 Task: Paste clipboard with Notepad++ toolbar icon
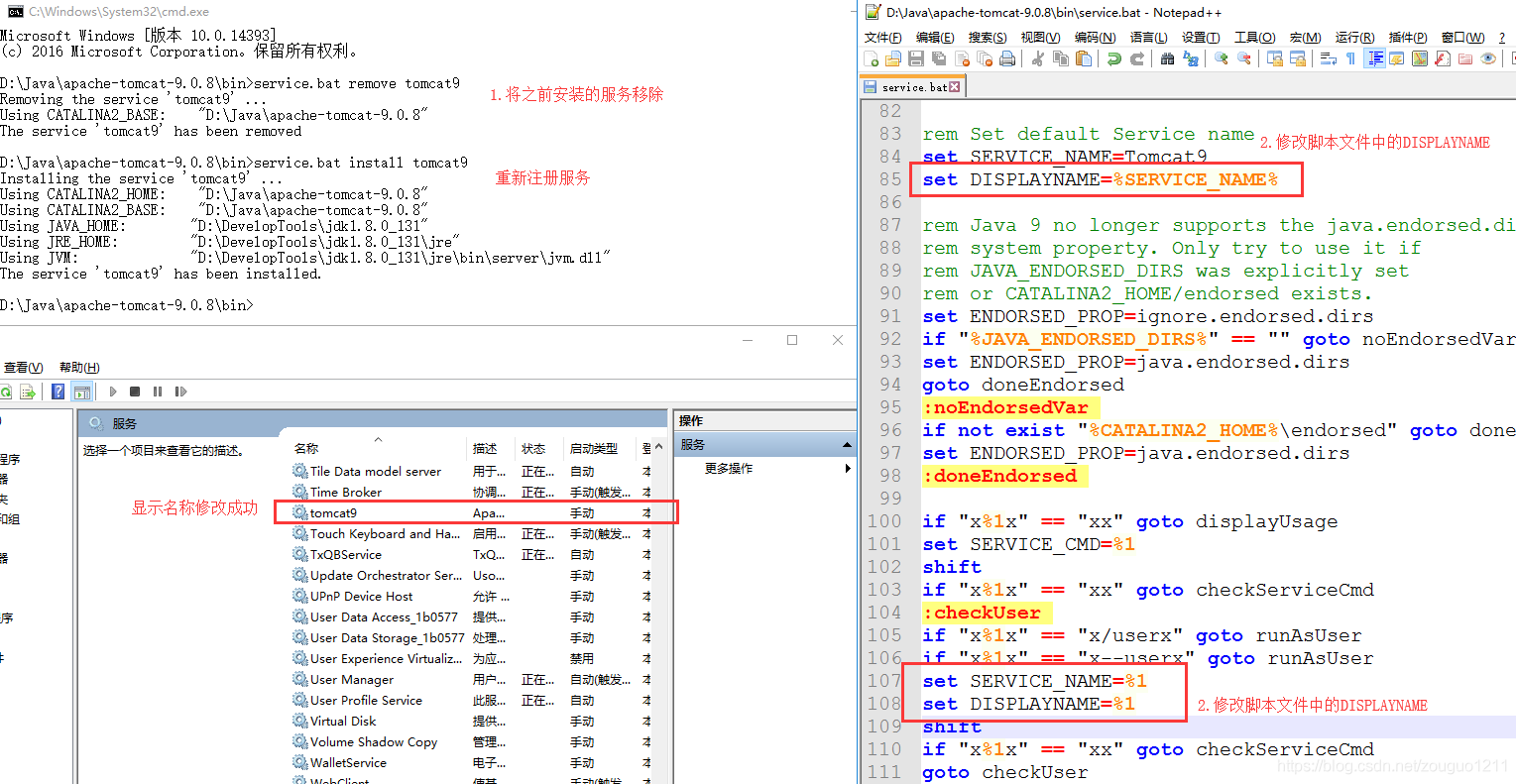coord(1084,59)
